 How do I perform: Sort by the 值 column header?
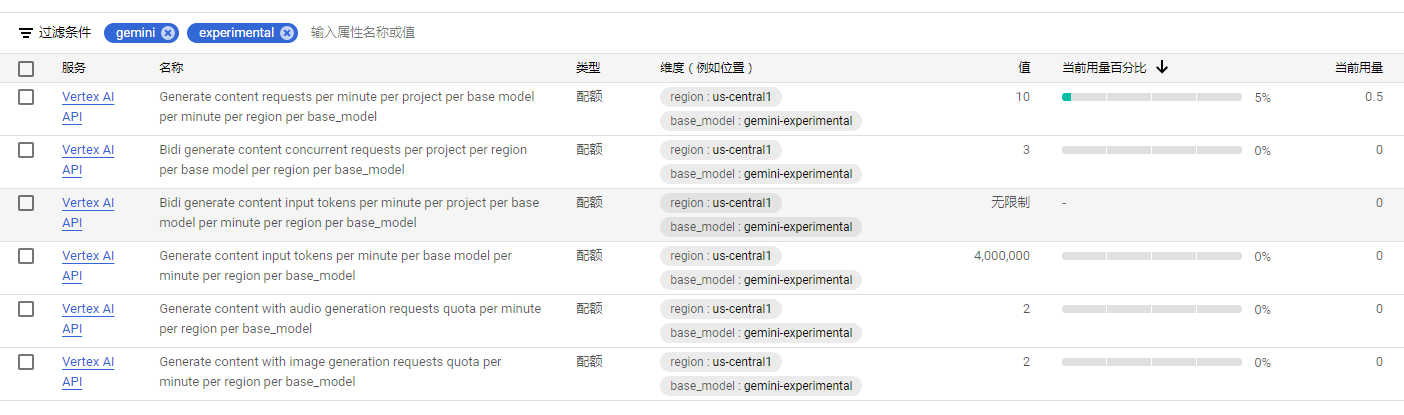point(1024,68)
